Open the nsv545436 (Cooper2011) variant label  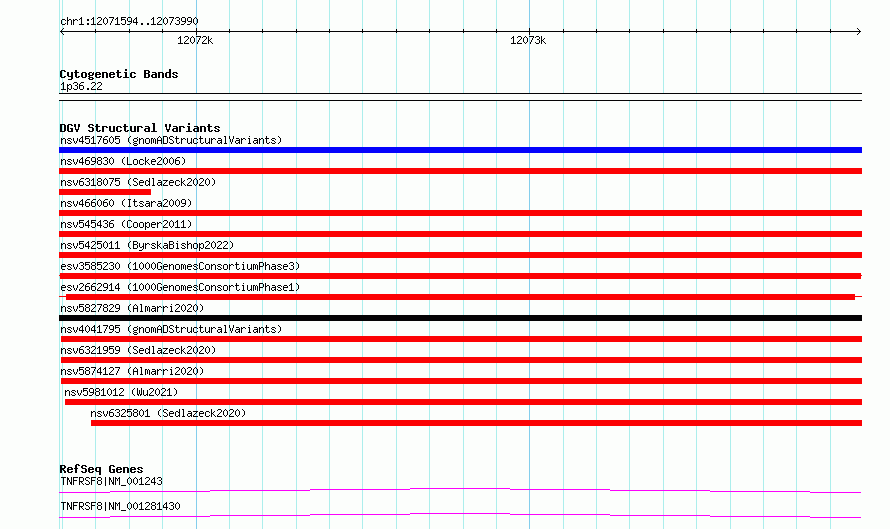pos(126,224)
